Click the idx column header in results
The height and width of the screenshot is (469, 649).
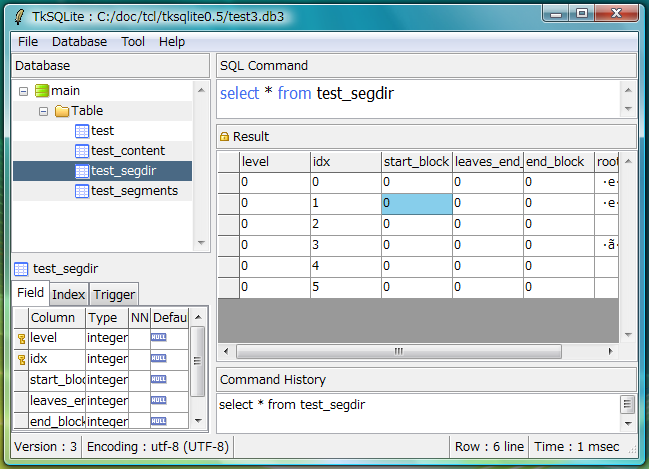click(x=344, y=162)
